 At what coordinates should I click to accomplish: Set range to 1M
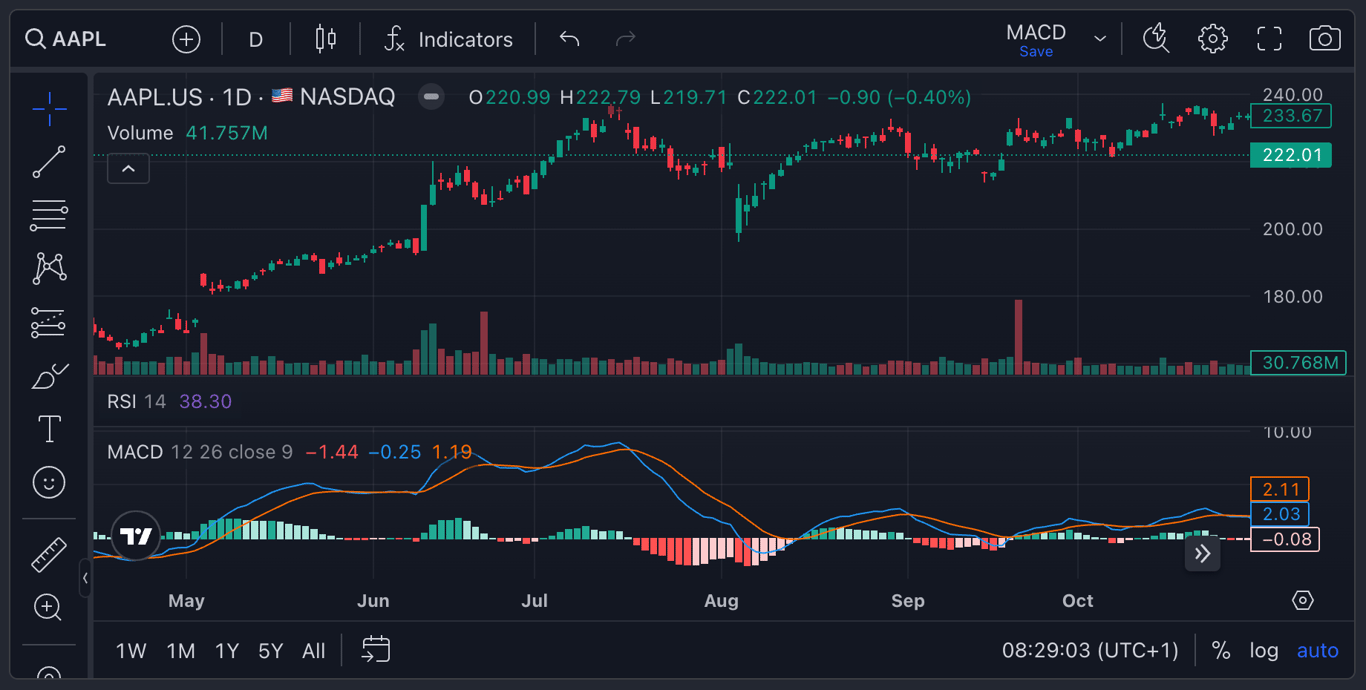[x=181, y=651]
